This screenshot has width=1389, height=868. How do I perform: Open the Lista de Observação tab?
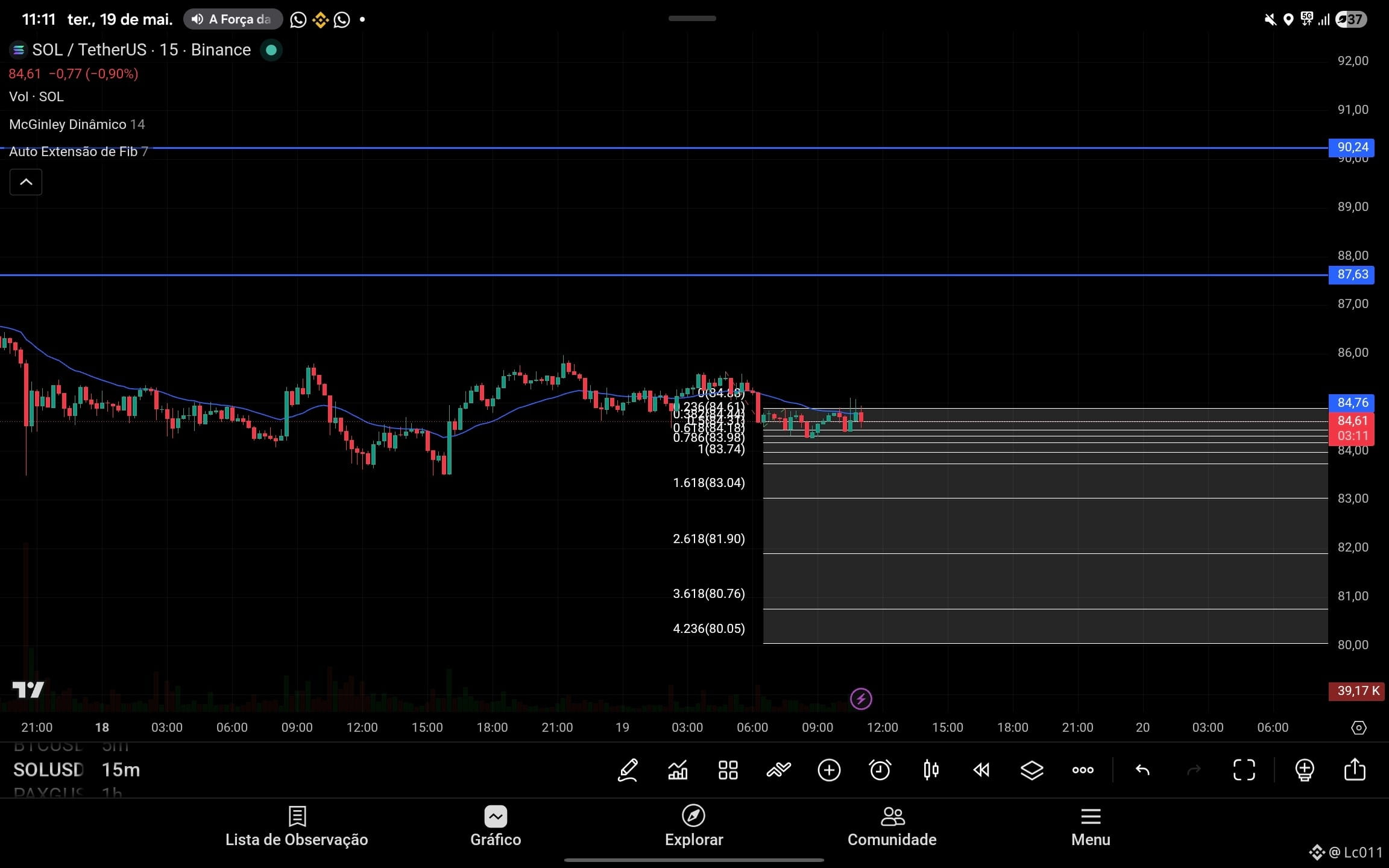tap(297, 826)
